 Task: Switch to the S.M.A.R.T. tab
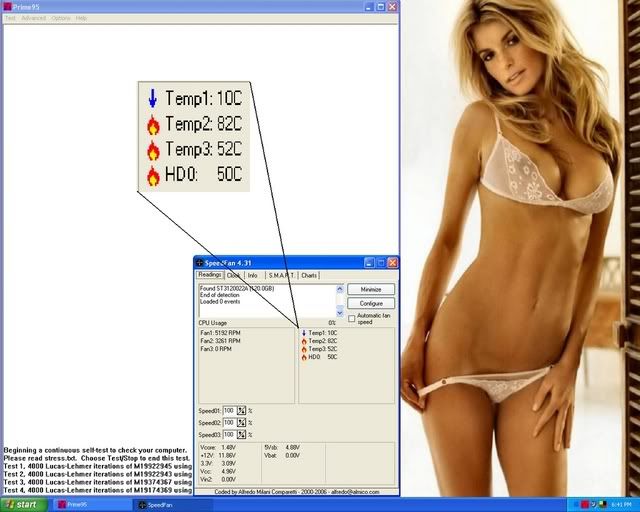(x=279, y=275)
